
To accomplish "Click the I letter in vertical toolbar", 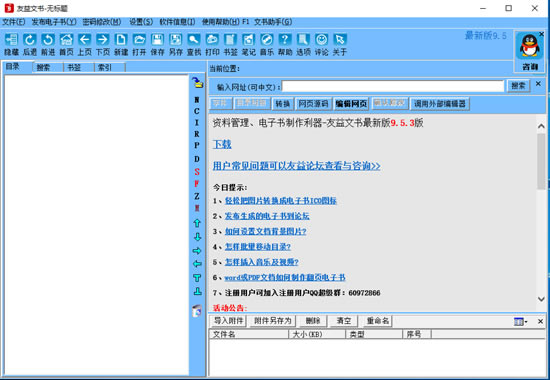I will 197,122.
